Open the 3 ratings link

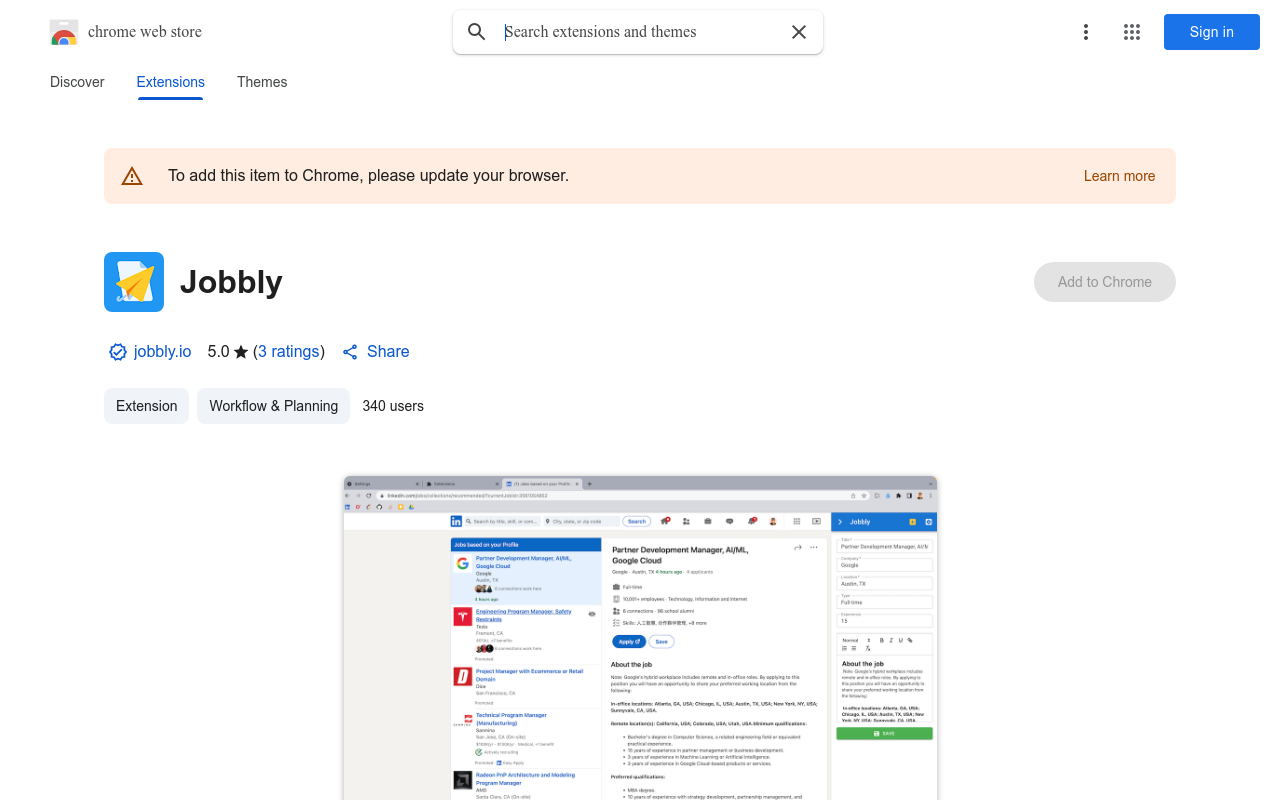click(289, 352)
